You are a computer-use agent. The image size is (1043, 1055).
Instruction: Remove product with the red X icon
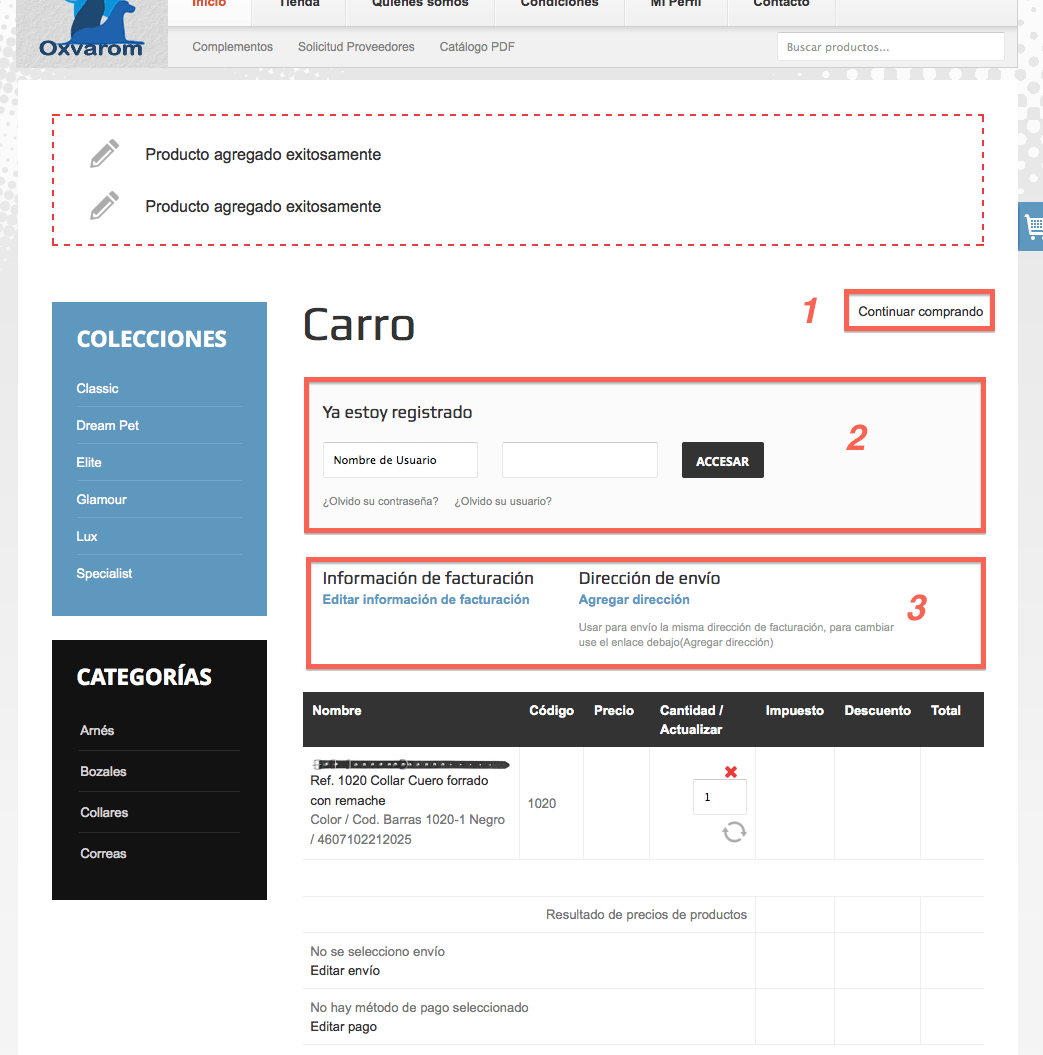point(731,772)
